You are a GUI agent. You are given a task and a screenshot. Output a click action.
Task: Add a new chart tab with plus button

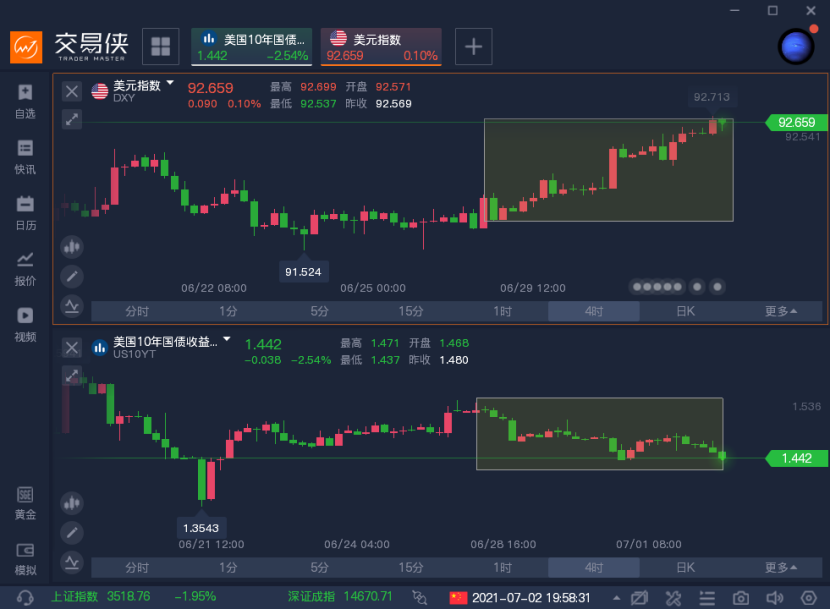pos(473,47)
